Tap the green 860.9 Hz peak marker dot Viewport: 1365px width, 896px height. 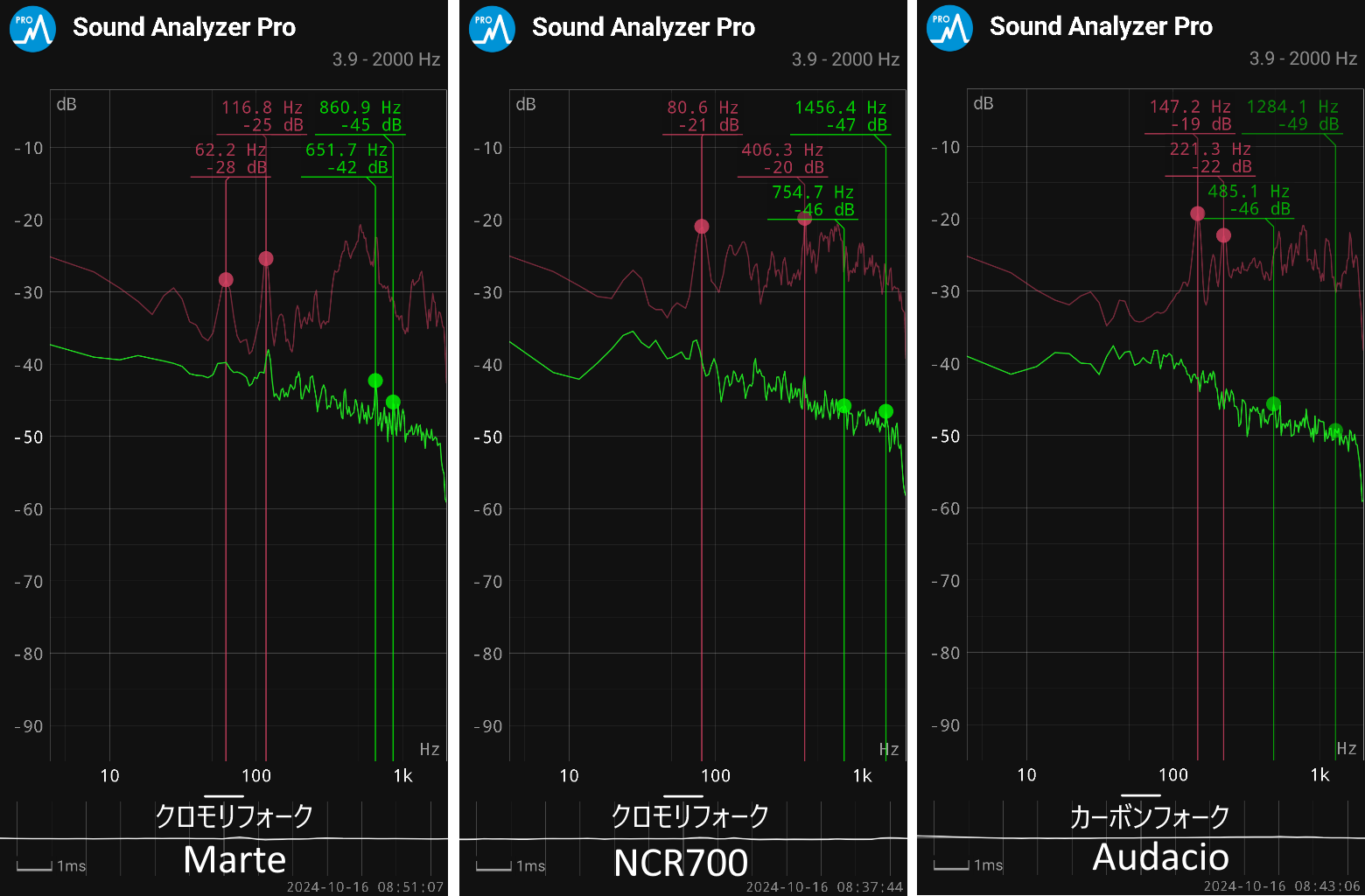coord(393,402)
